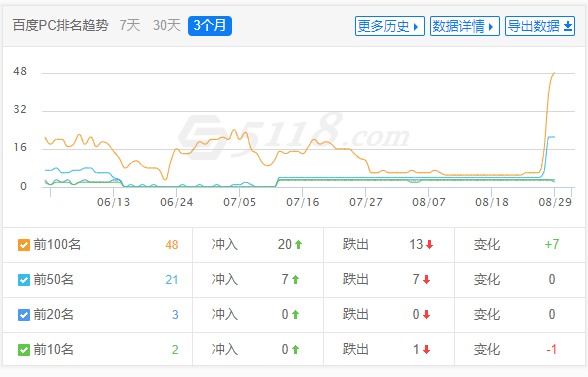Click the arrow icon beside 数据详情

pyautogui.click(x=491, y=27)
